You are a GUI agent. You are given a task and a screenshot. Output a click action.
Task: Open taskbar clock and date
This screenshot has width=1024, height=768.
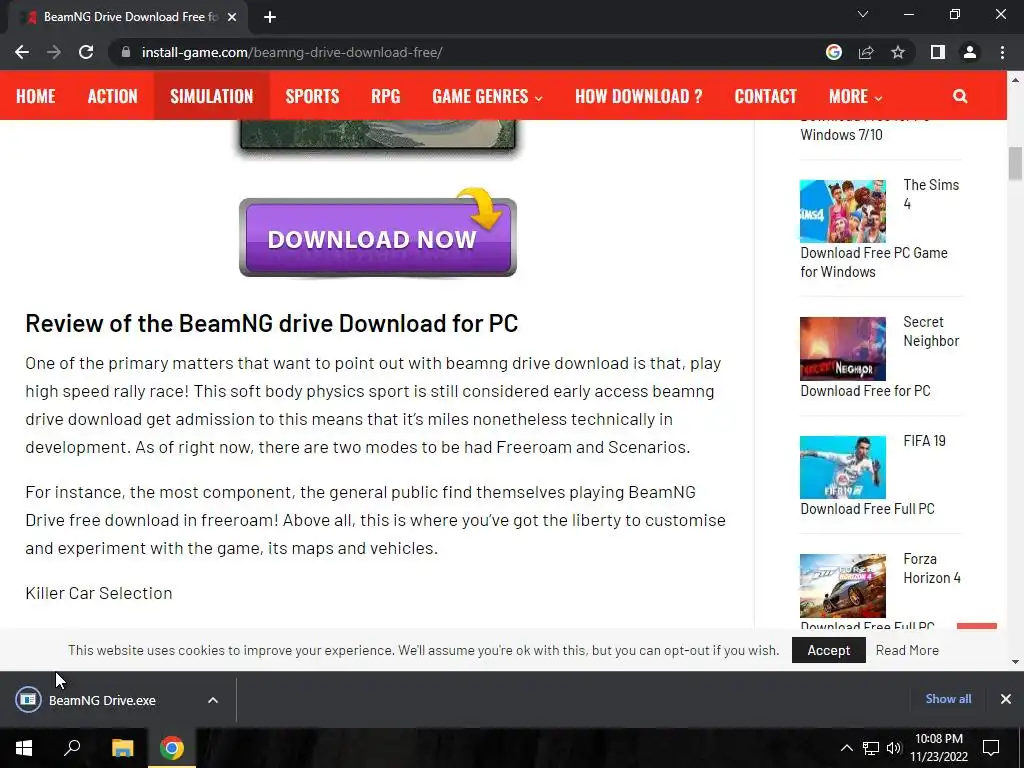point(939,748)
